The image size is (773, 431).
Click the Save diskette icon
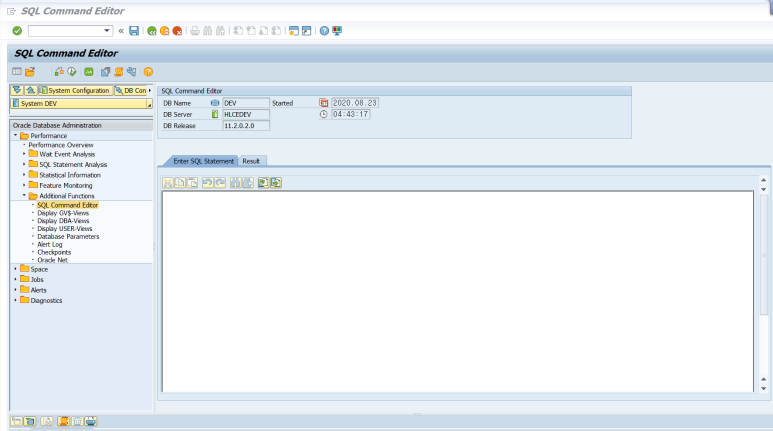(x=134, y=31)
